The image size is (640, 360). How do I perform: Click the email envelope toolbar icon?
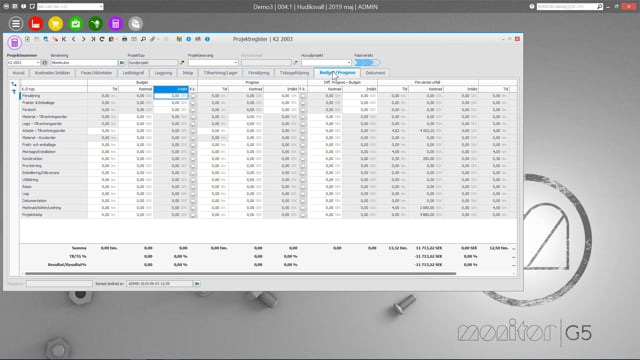(134, 39)
